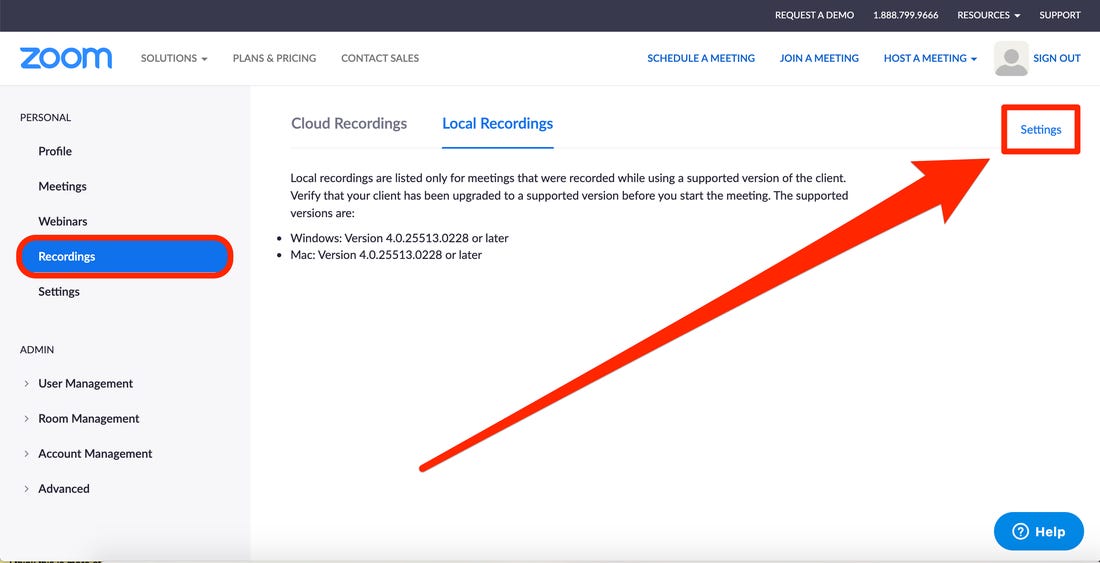Image resolution: width=1100 pixels, height=563 pixels.
Task: Click the Zoom logo
Action: [66, 58]
